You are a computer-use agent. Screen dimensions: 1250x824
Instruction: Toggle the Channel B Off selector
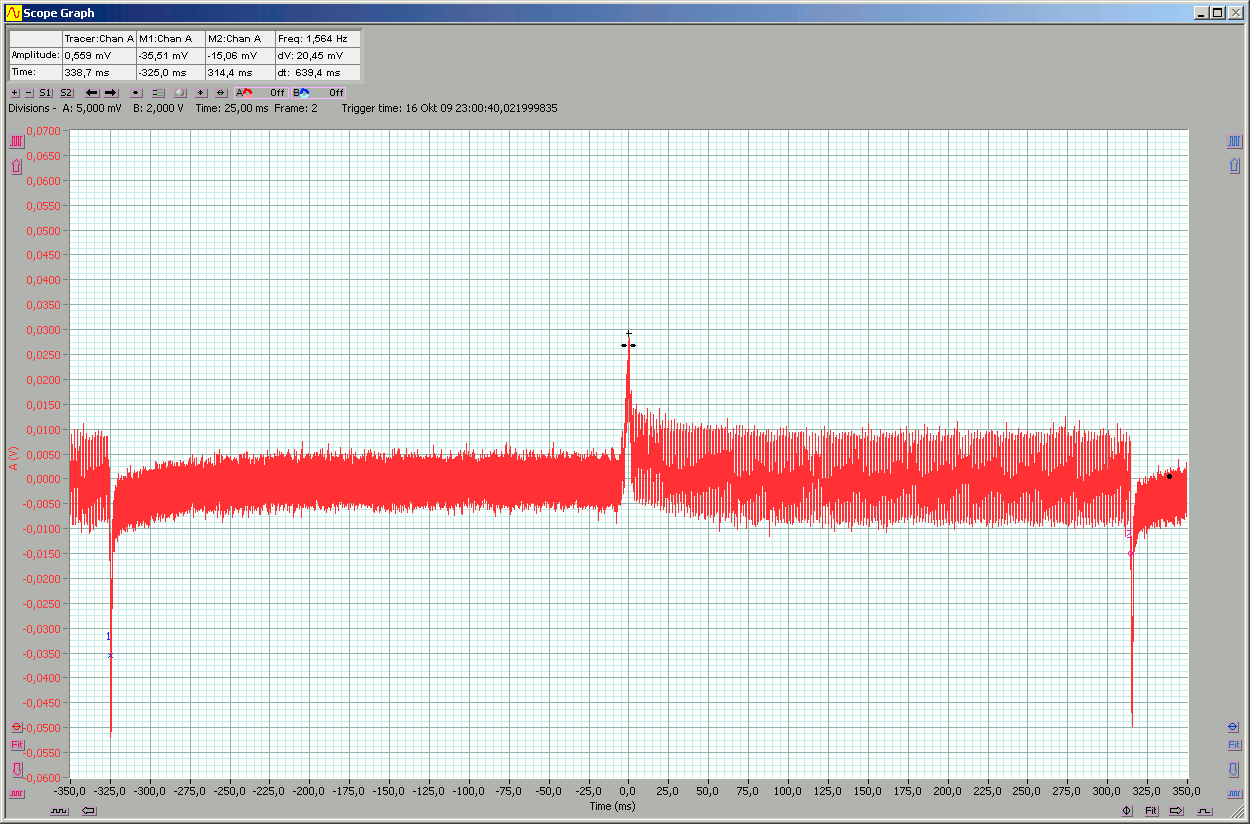pos(318,93)
